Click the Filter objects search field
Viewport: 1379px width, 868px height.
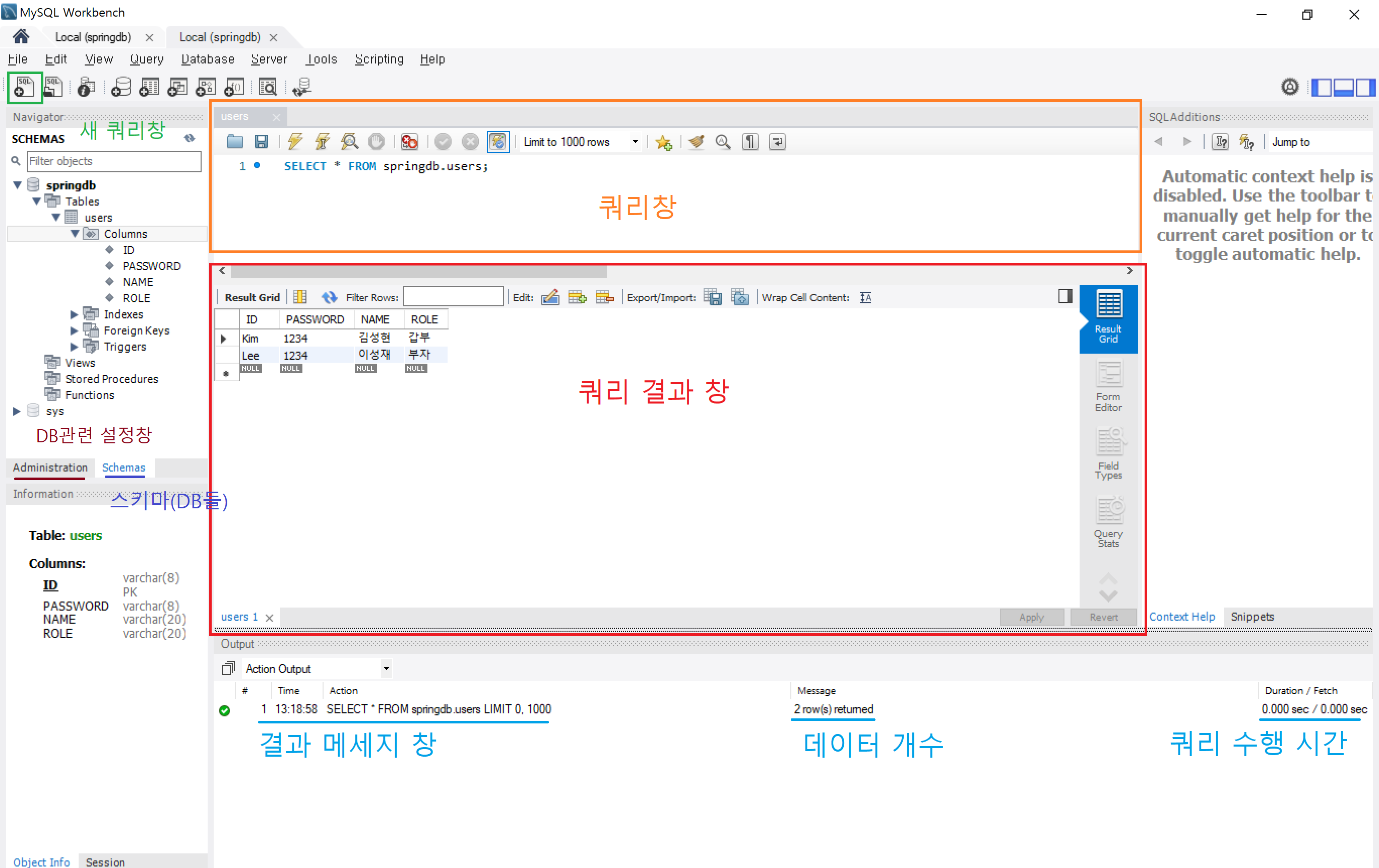click(114, 162)
